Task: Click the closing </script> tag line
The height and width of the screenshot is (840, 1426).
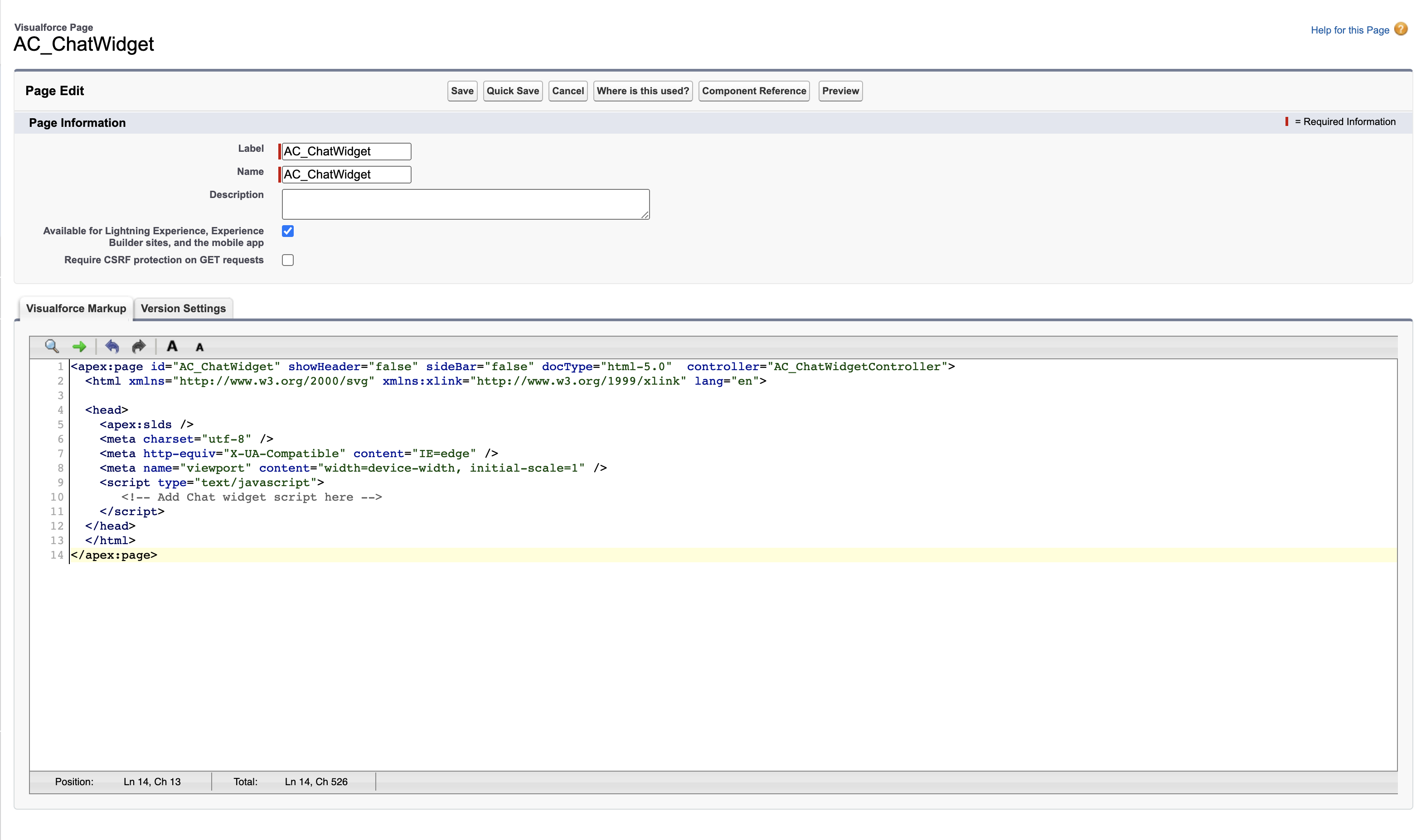Action: pyautogui.click(x=132, y=512)
